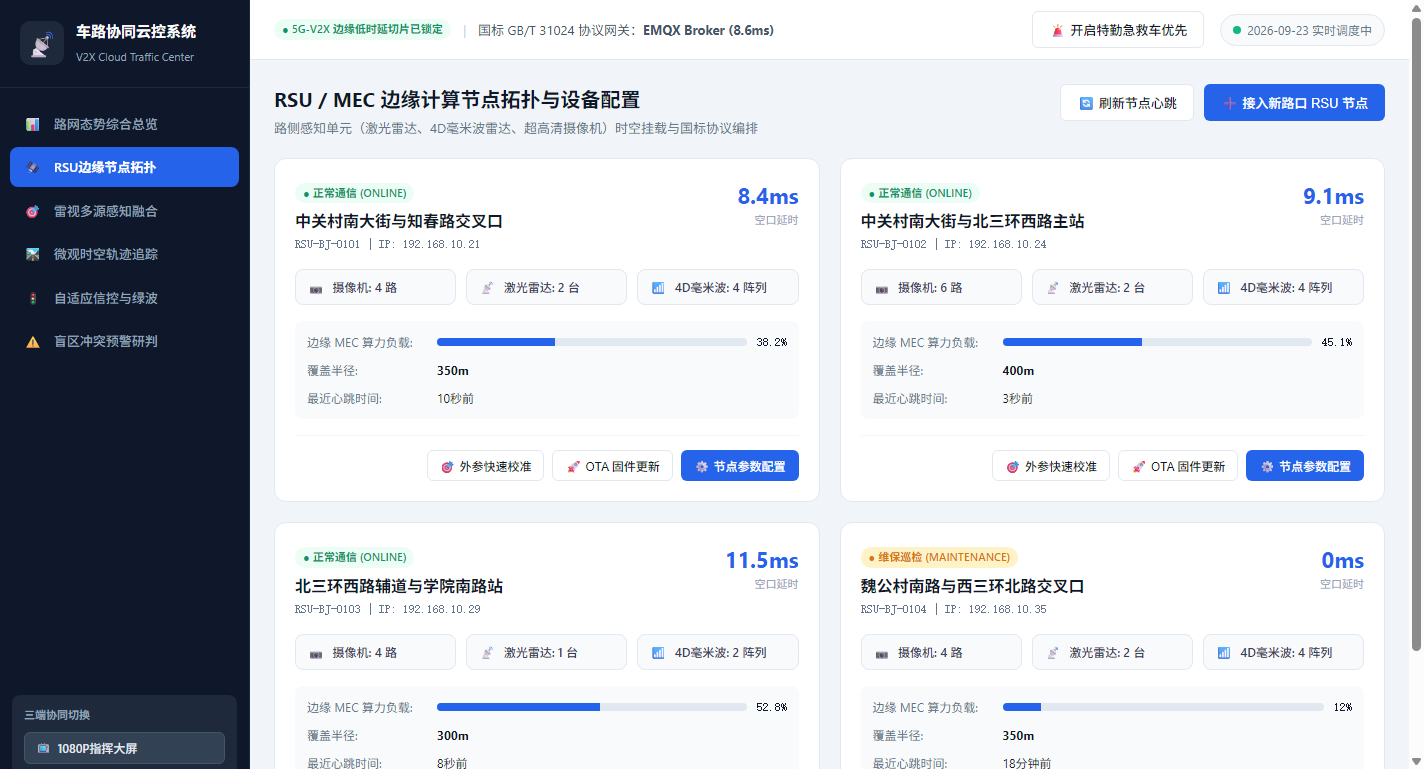Click the rocket icon in RSU-BJ-0102 OTA button
Screen dimensions: 1424x769
(1138, 467)
